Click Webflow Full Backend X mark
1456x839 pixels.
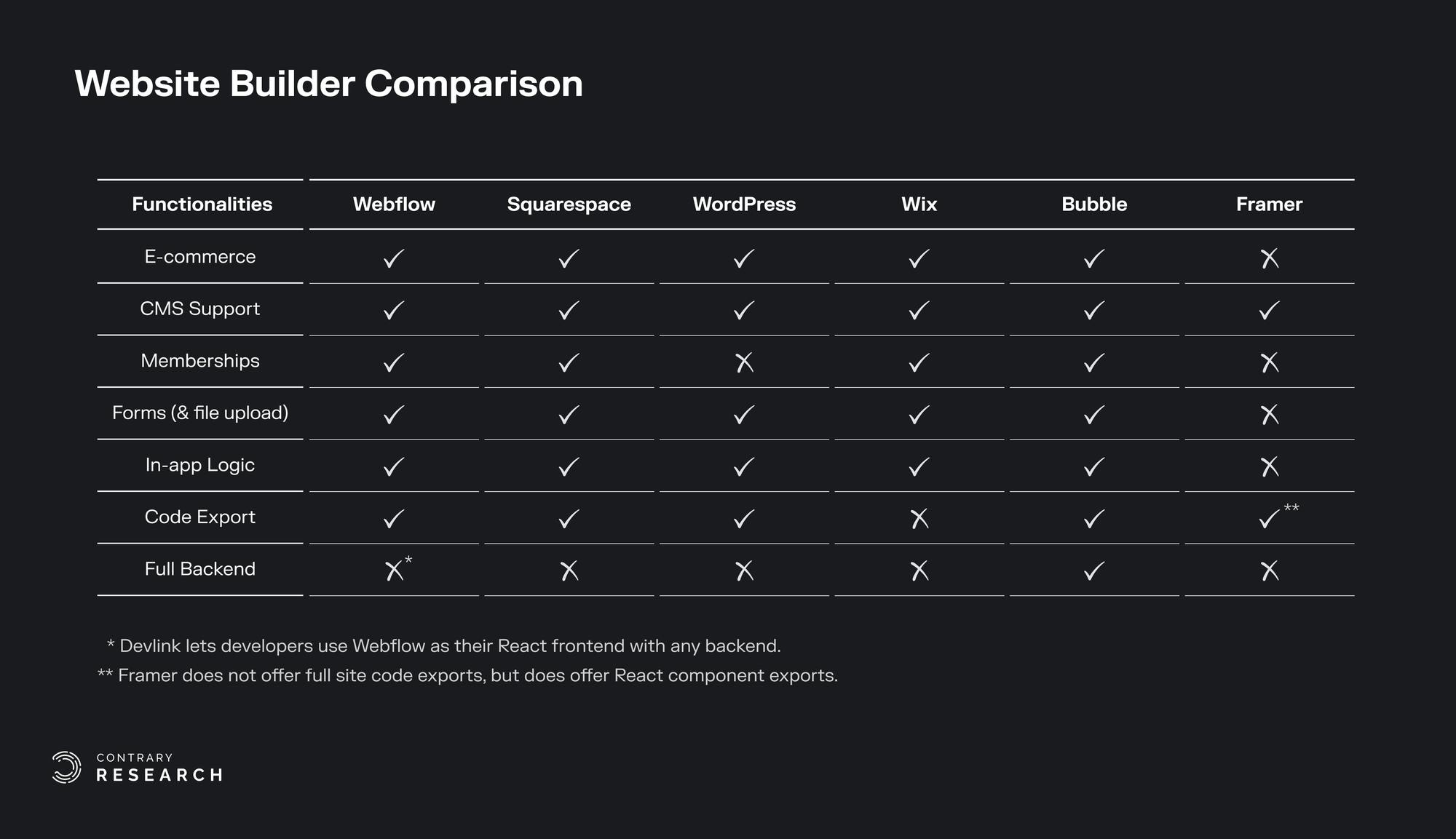[394, 570]
